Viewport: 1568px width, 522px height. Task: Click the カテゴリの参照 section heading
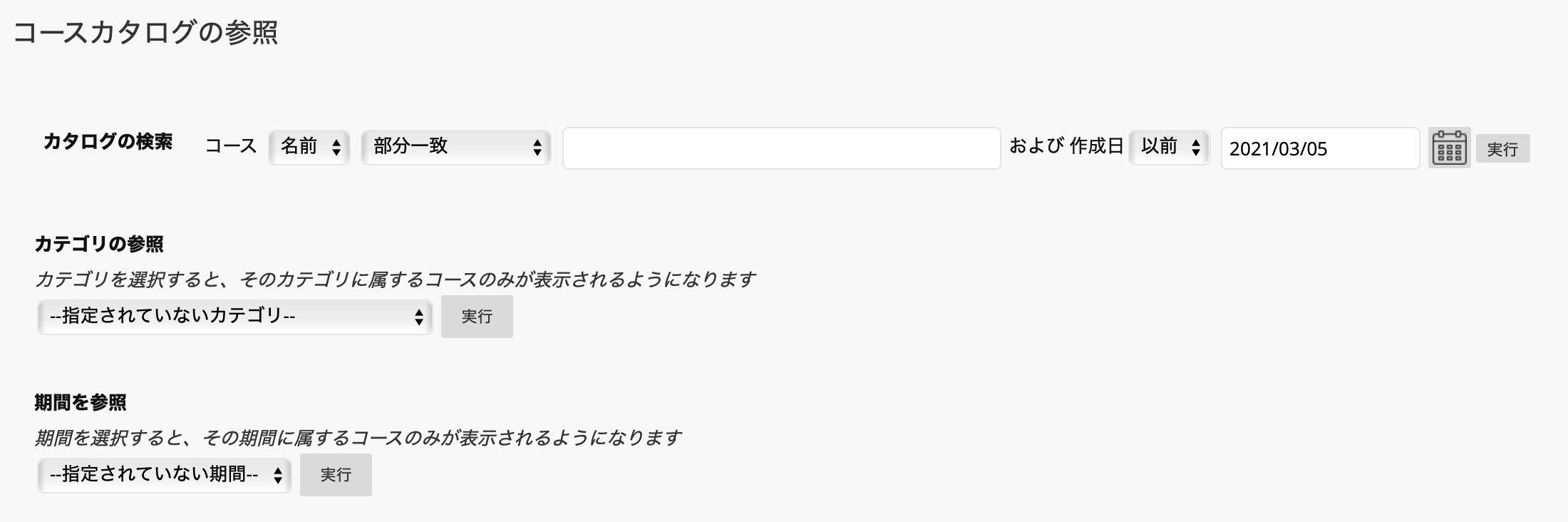click(x=99, y=245)
